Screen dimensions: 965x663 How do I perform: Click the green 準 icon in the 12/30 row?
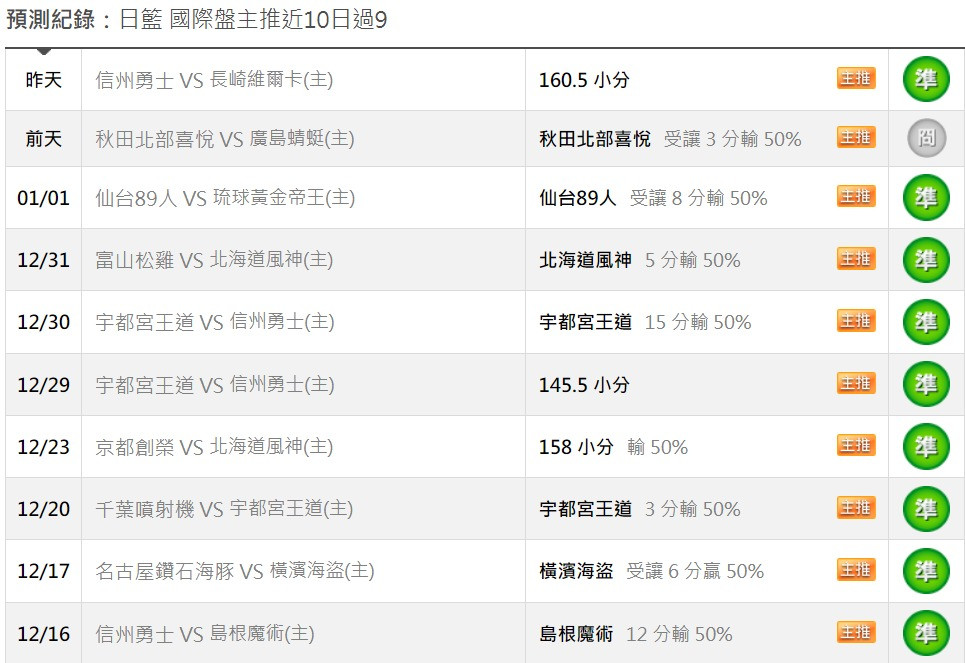point(926,321)
